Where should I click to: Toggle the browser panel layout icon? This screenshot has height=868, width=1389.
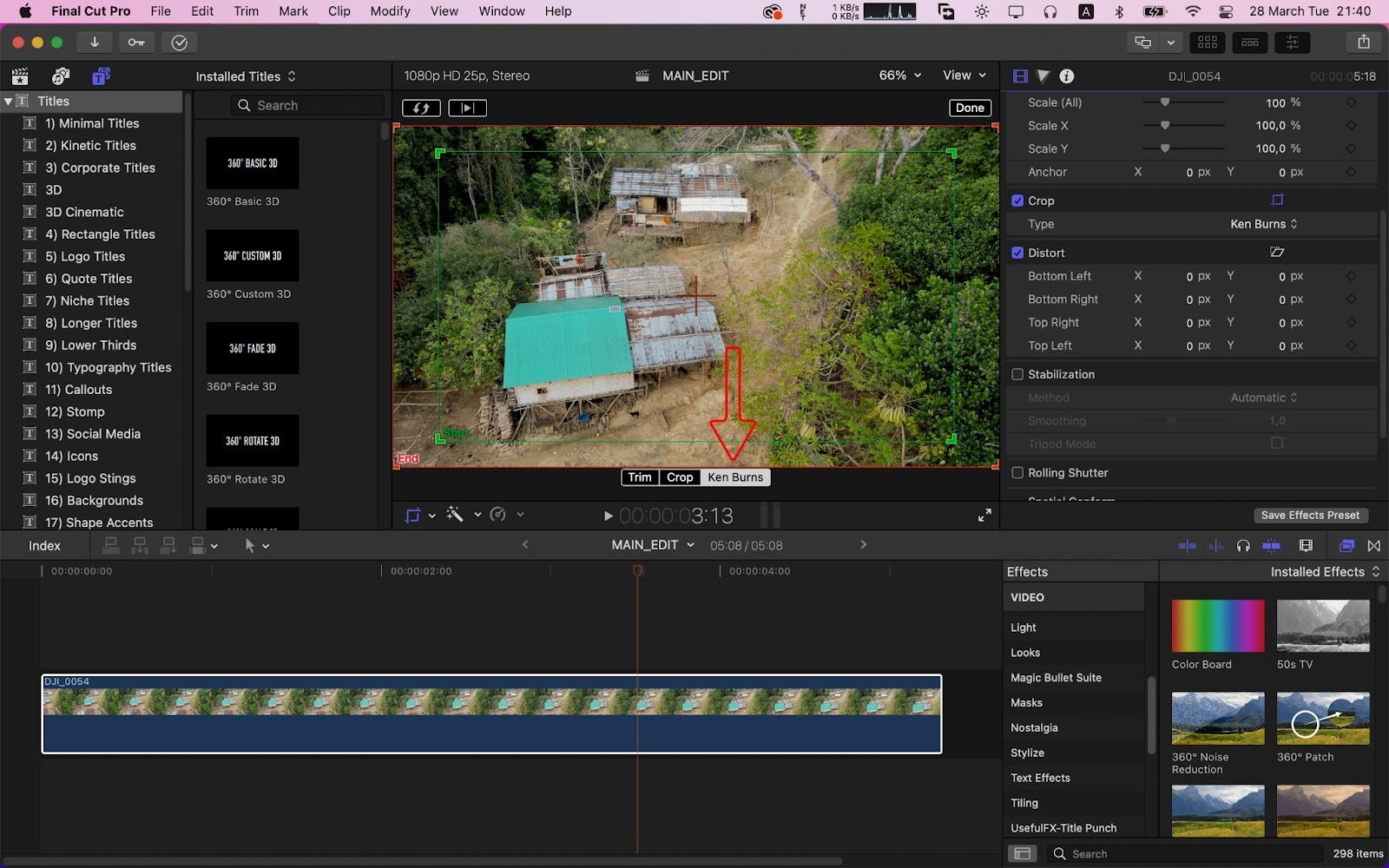1208,43
